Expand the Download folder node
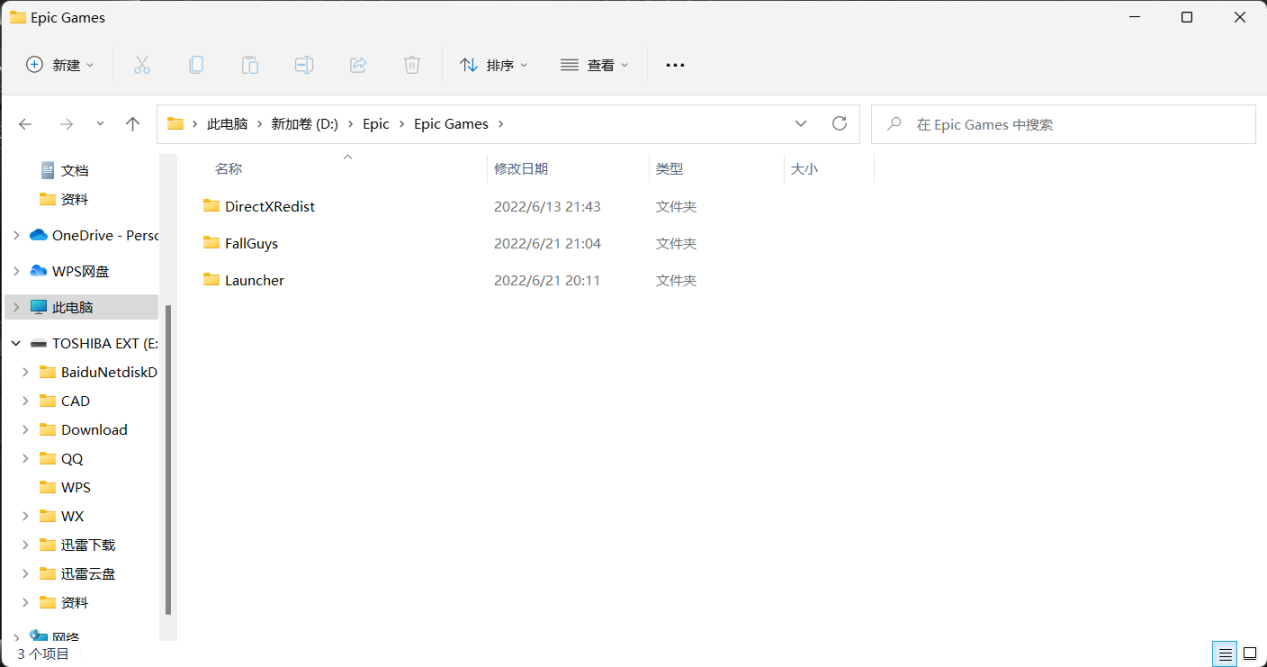 click(26, 430)
